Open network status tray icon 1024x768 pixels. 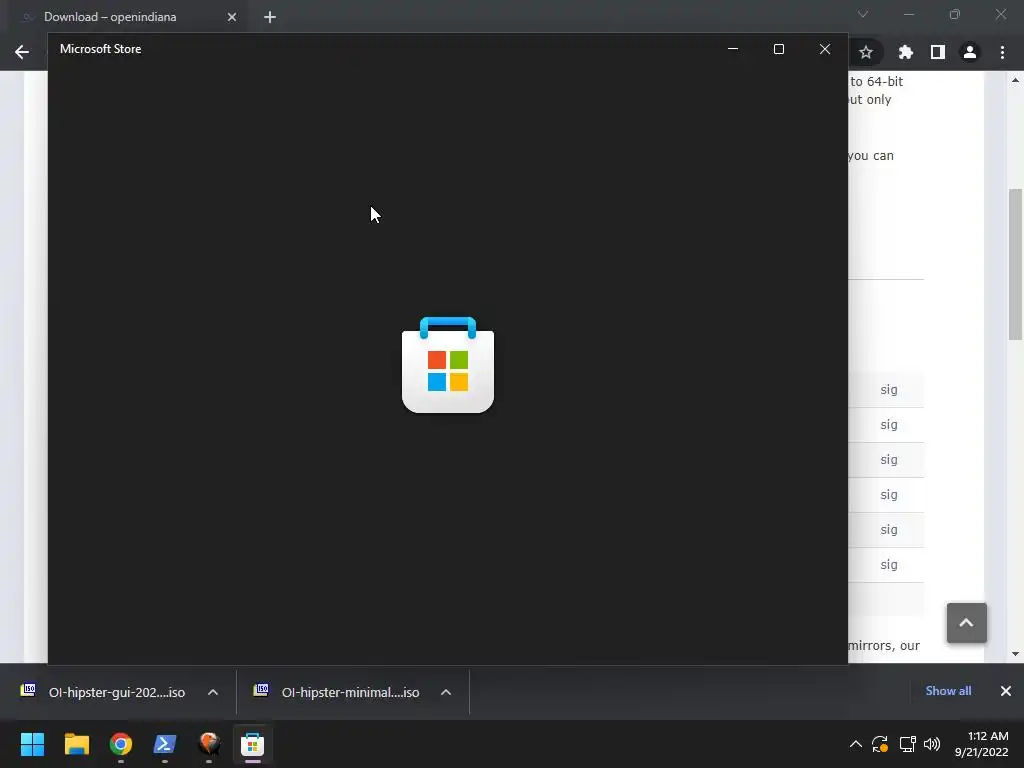point(907,744)
